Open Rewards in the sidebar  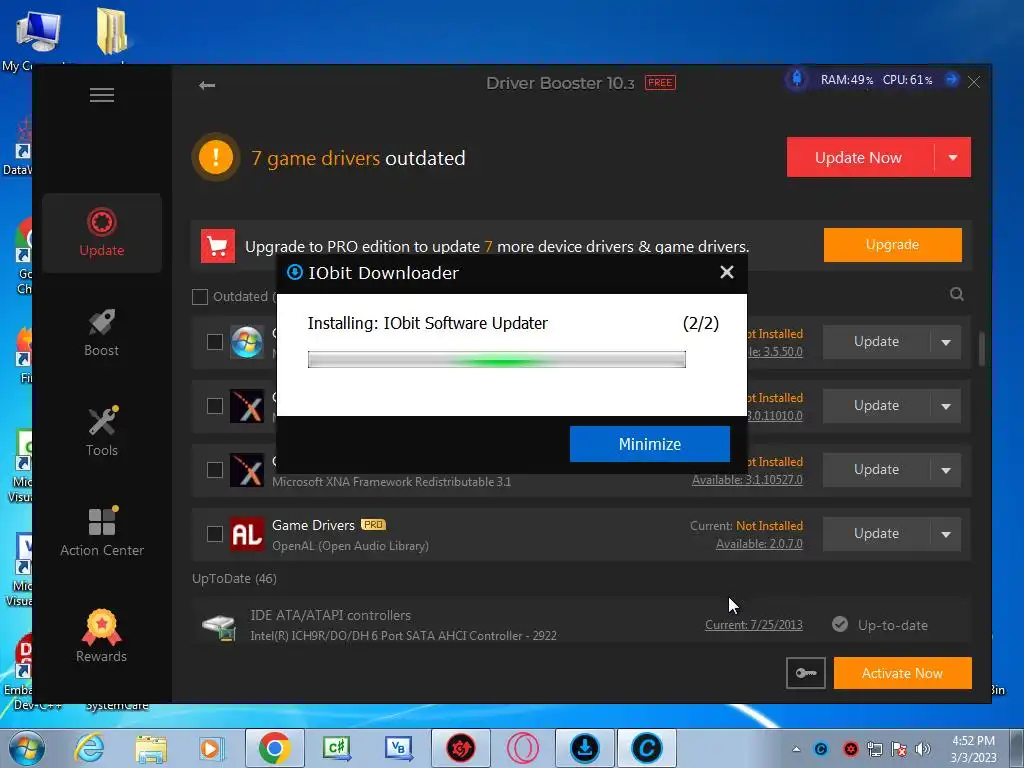(102, 637)
